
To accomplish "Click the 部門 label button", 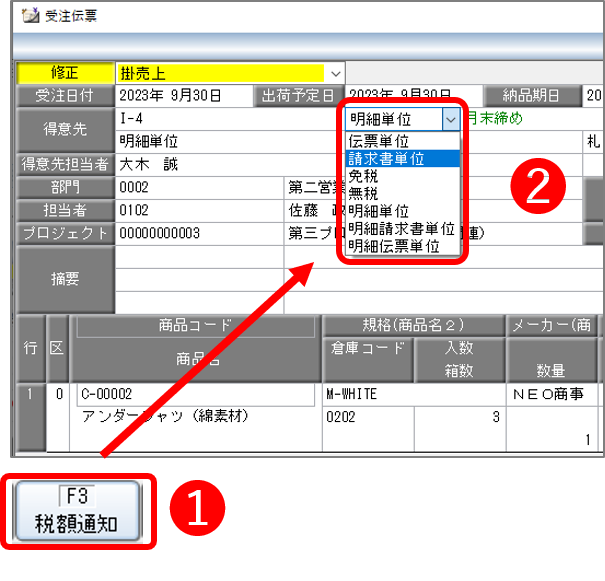I will coord(65,187).
